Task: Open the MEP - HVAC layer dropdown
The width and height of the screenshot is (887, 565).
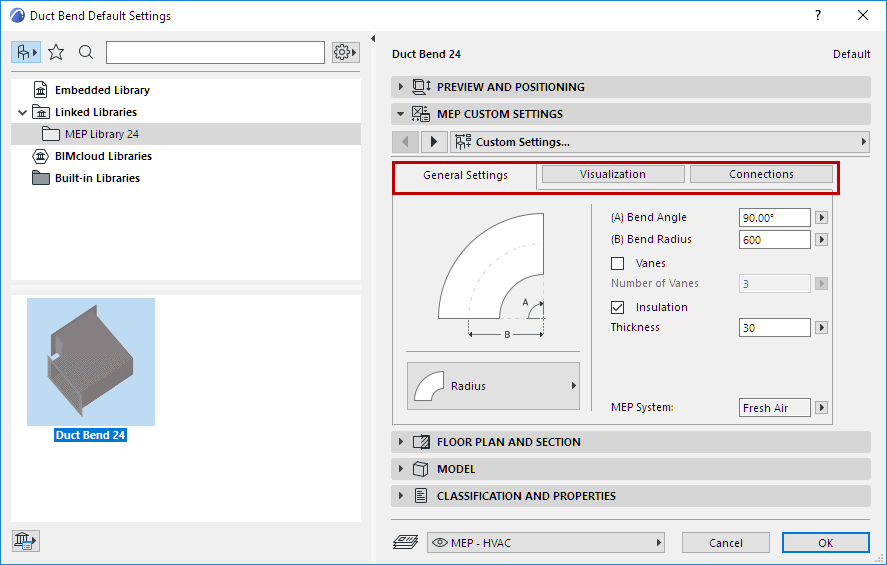Action: tap(546, 543)
